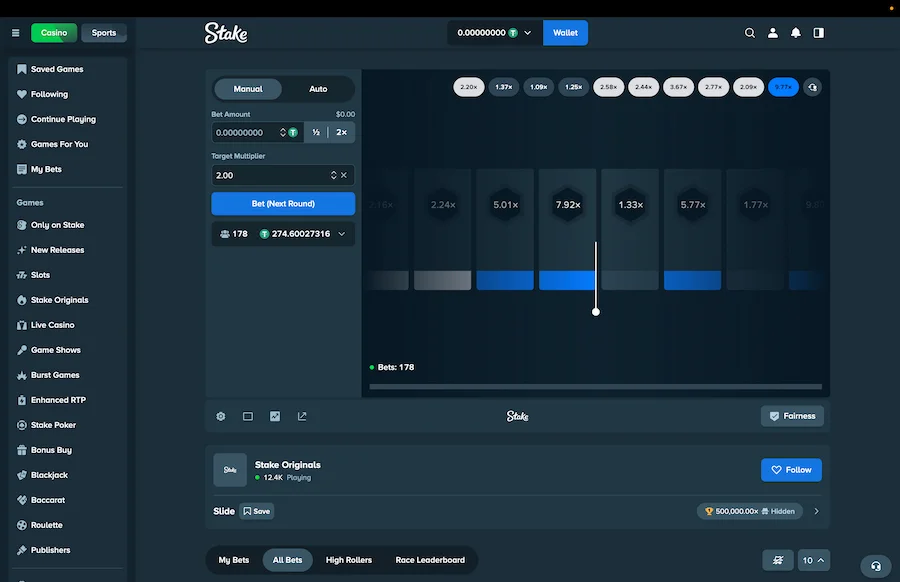The width and height of the screenshot is (900, 582).
Task: Switch to Manual betting mode
Action: tap(248, 89)
